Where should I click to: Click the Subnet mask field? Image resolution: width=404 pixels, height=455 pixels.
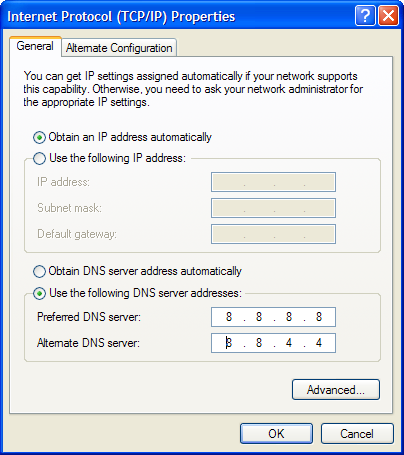coord(273,208)
